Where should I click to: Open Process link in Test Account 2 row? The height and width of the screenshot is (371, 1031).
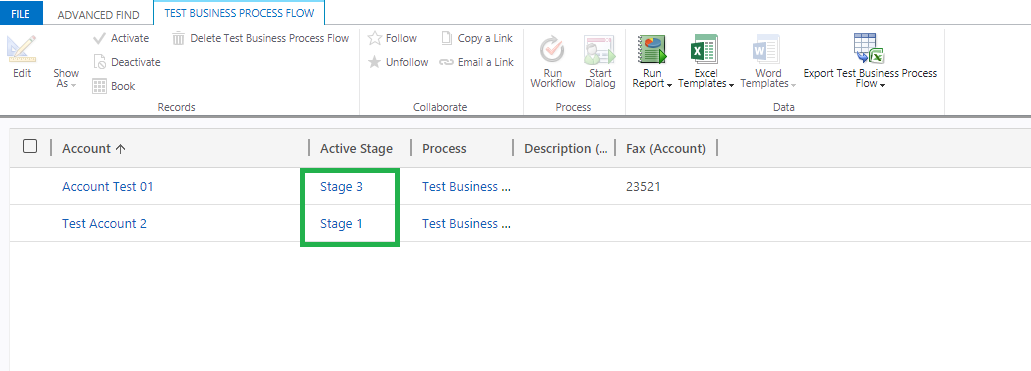click(466, 224)
